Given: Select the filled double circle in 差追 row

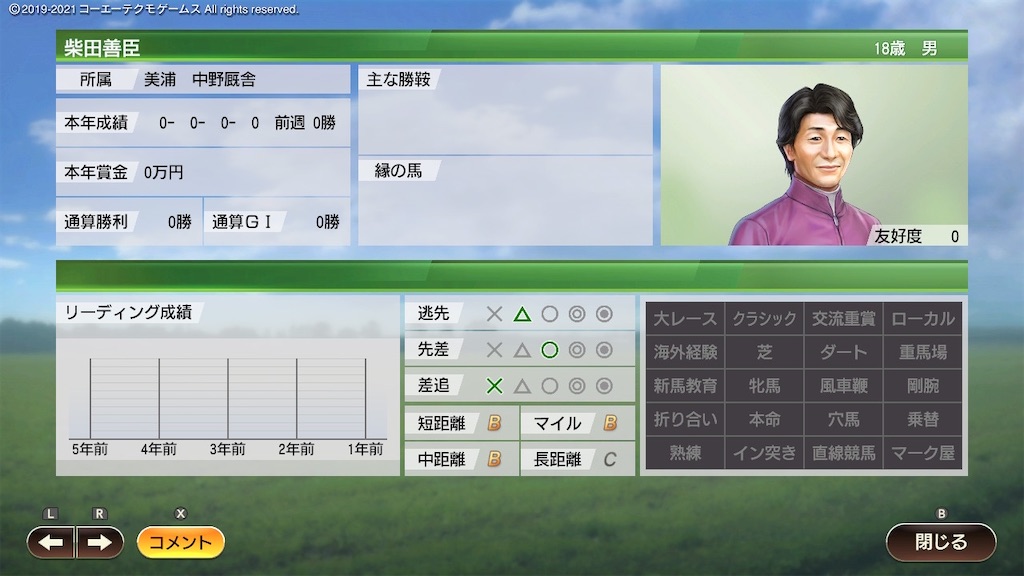Looking at the screenshot, I should [x=604, y=386].
